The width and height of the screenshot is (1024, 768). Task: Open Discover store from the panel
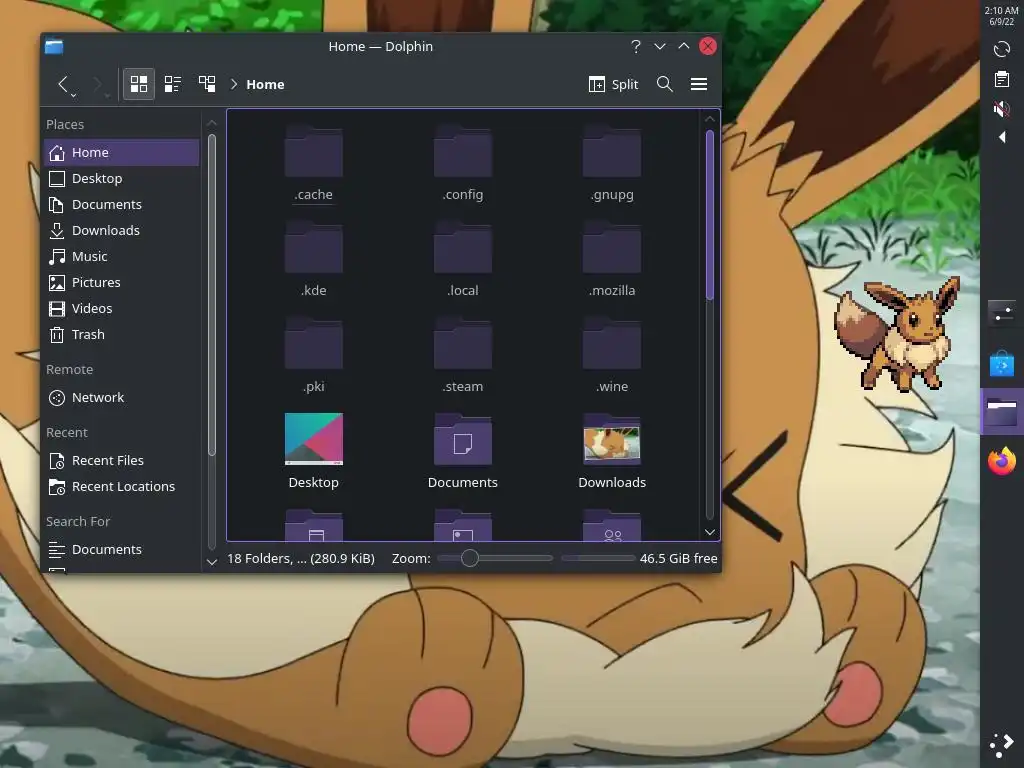[x=1002, y=363]
